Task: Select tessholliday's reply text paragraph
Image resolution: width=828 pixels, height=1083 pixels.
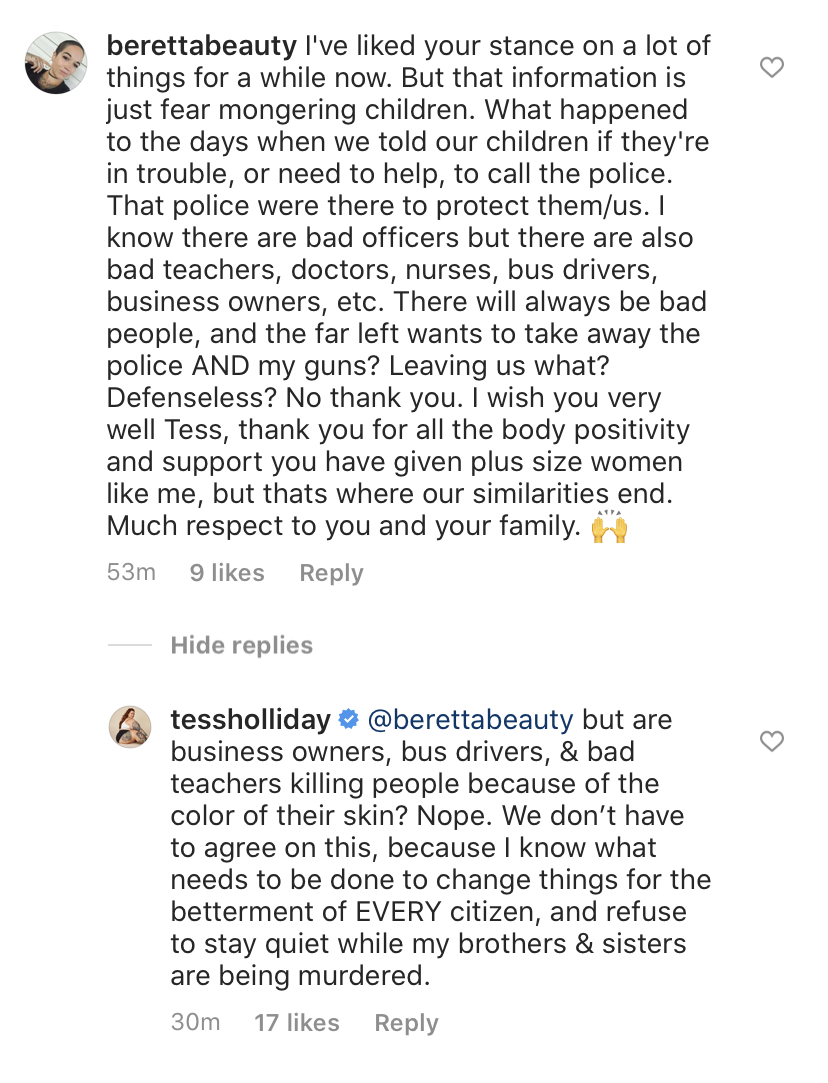Action: pos(441,847)
